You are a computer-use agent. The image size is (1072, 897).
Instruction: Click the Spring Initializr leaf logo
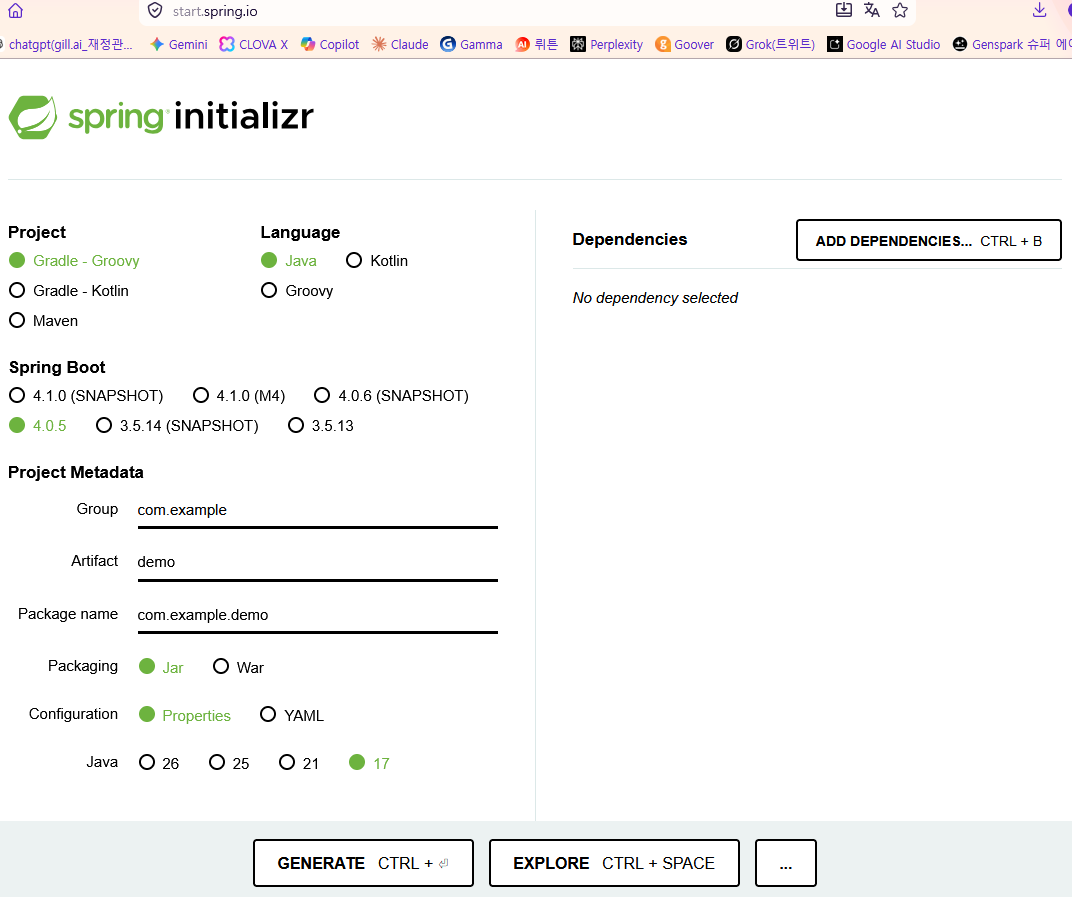(x=33, y=117)
